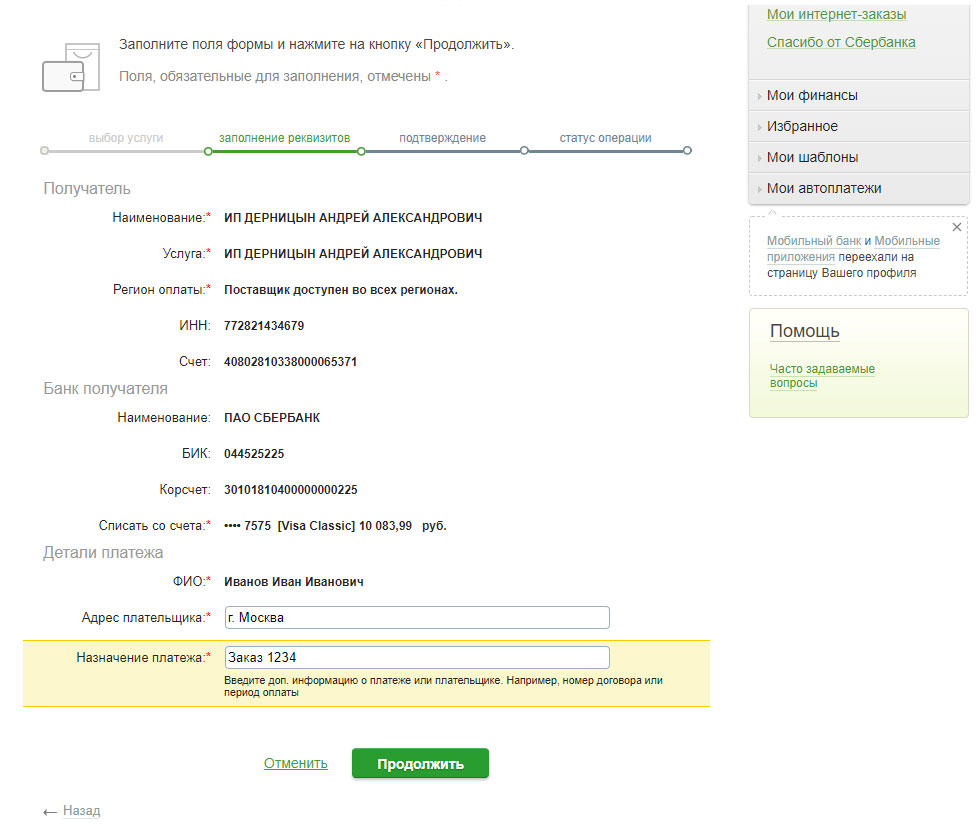Open Избранное menu item
The height and width of the screenshot is (840, 980).
click(802, 126)
